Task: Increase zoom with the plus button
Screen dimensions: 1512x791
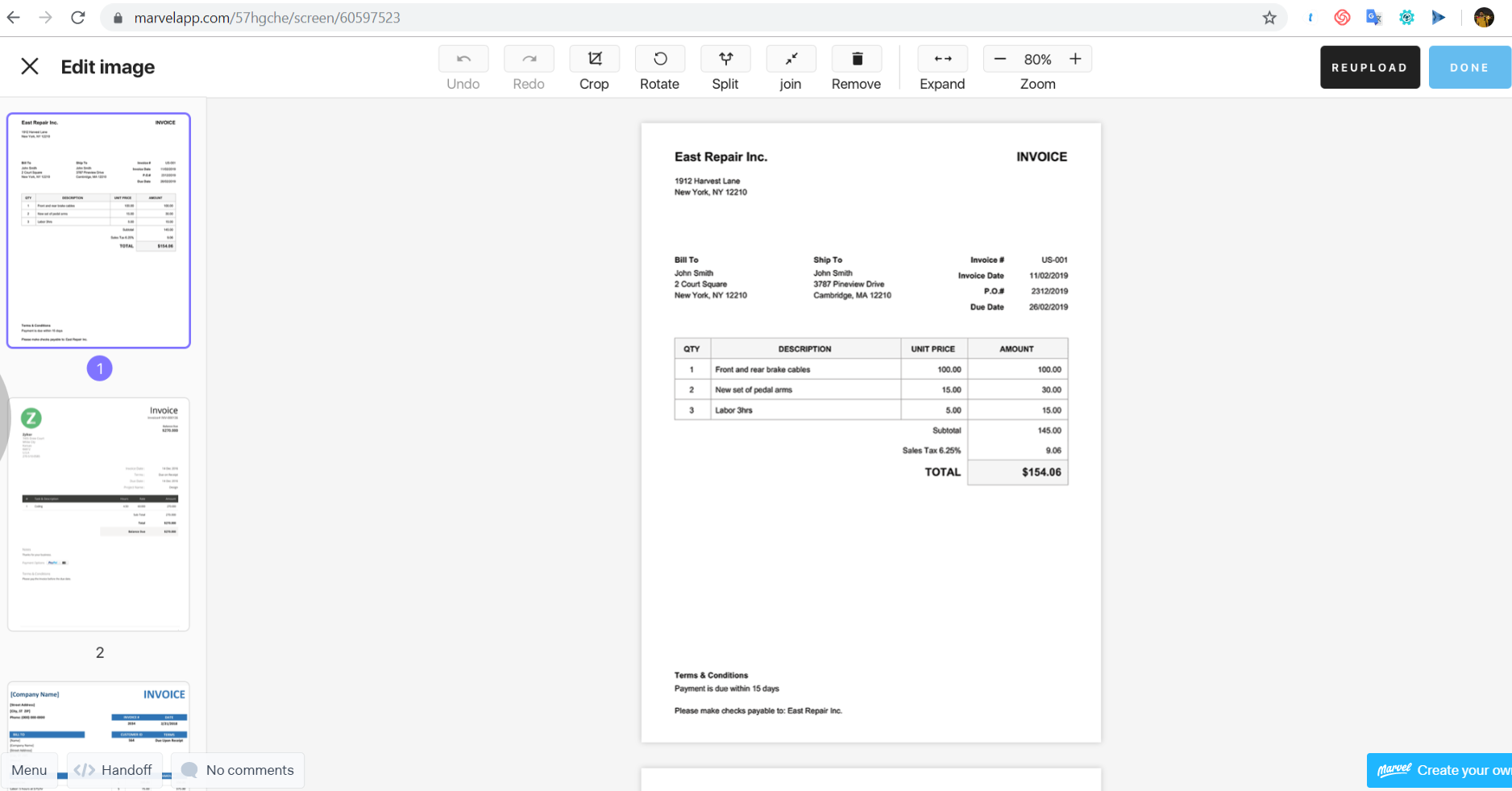Action: click(1075, 59)
